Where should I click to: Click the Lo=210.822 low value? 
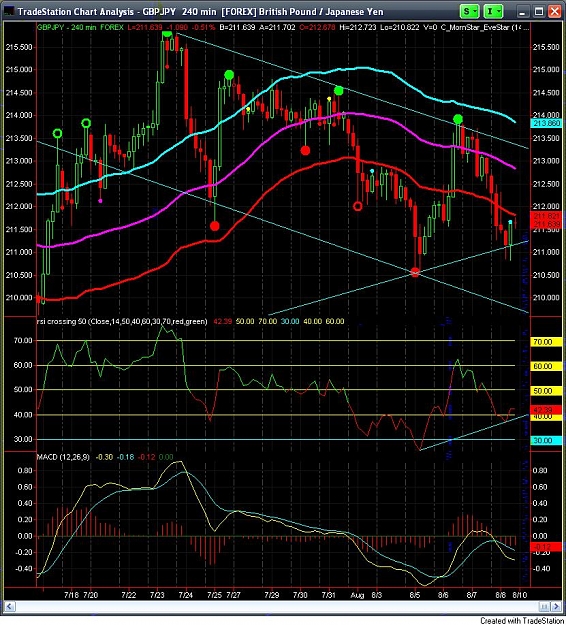coord(399,27)
